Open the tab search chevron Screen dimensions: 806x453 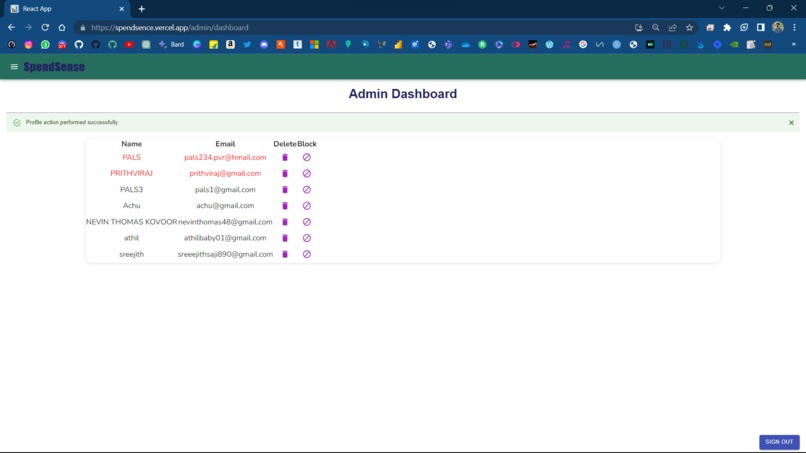tap(722, 8)
